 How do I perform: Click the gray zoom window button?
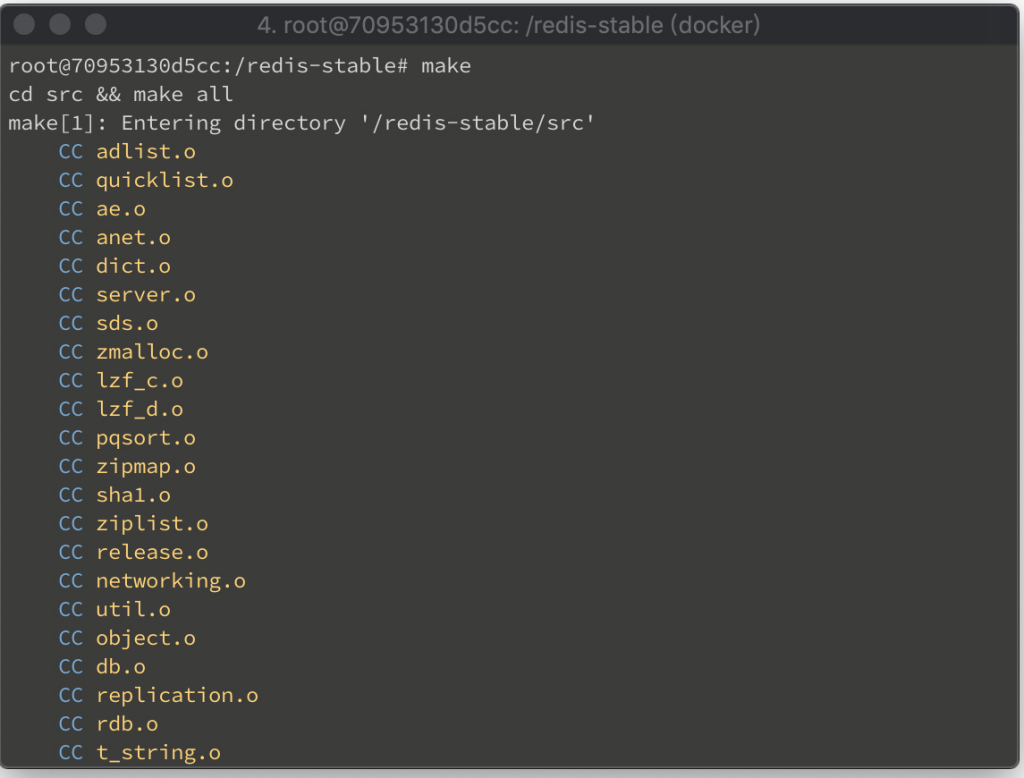(95, 24)
